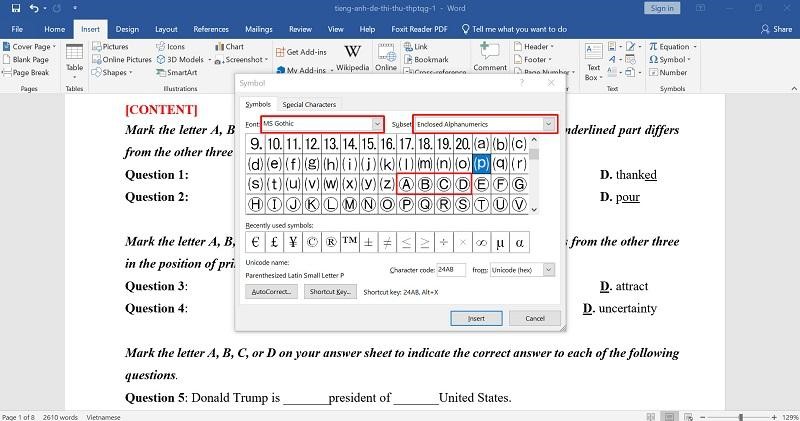Expand the Shapes dropdown arrow
Viewport: 800px width, 421px height.
tap(130, 72)
